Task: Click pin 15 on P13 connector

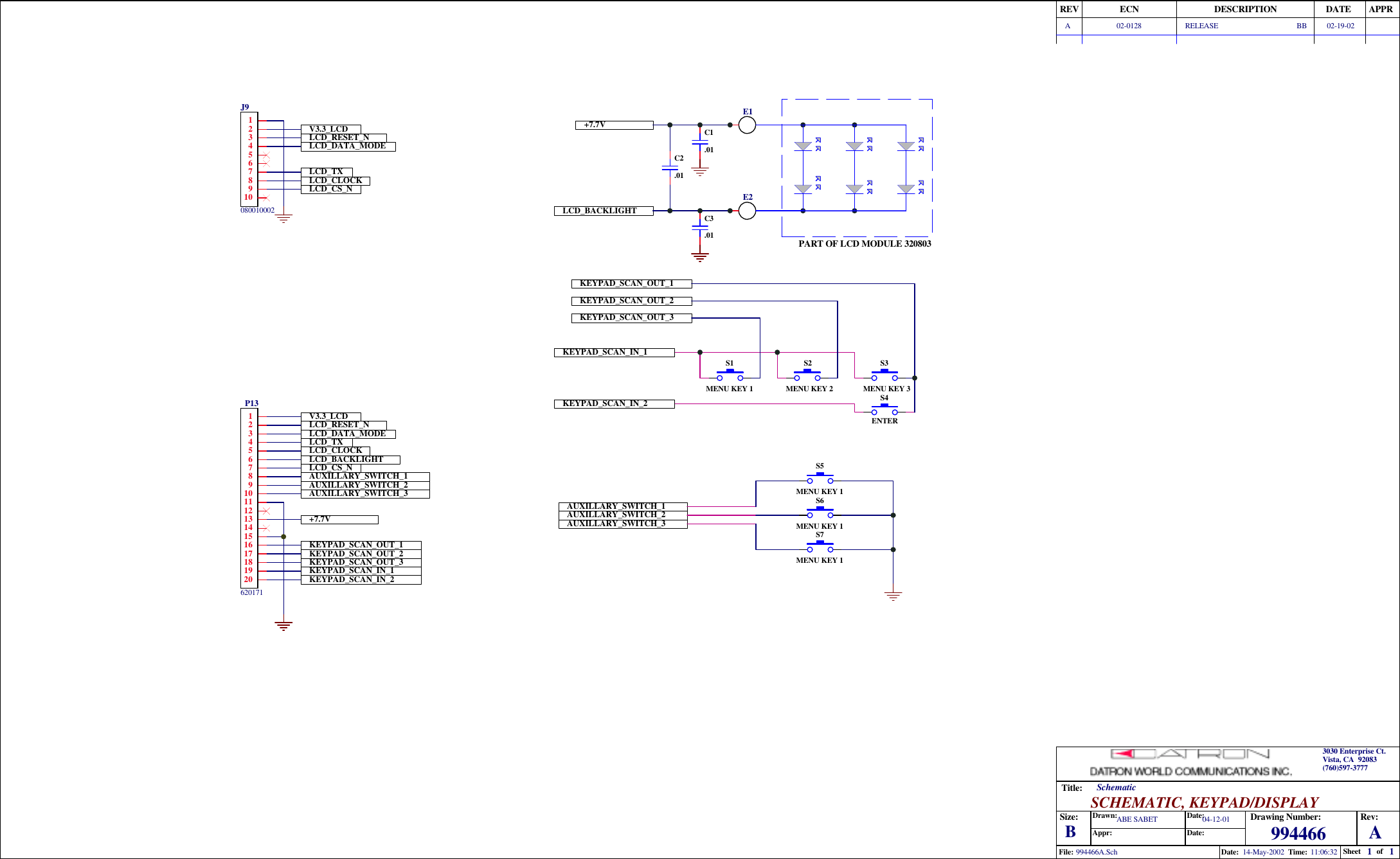Action: [x=248, y=536]
